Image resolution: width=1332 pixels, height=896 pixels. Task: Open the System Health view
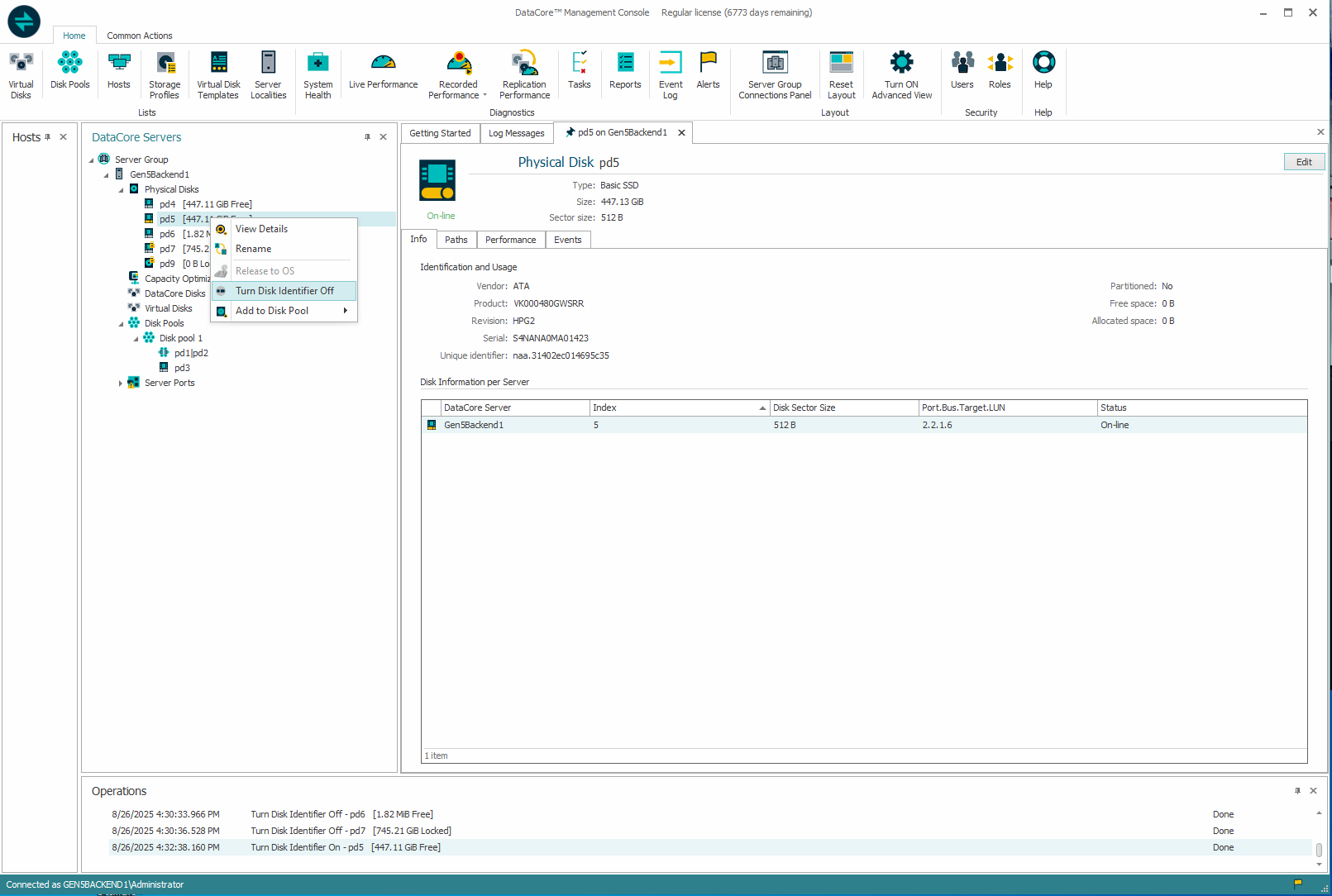(317, 74)
